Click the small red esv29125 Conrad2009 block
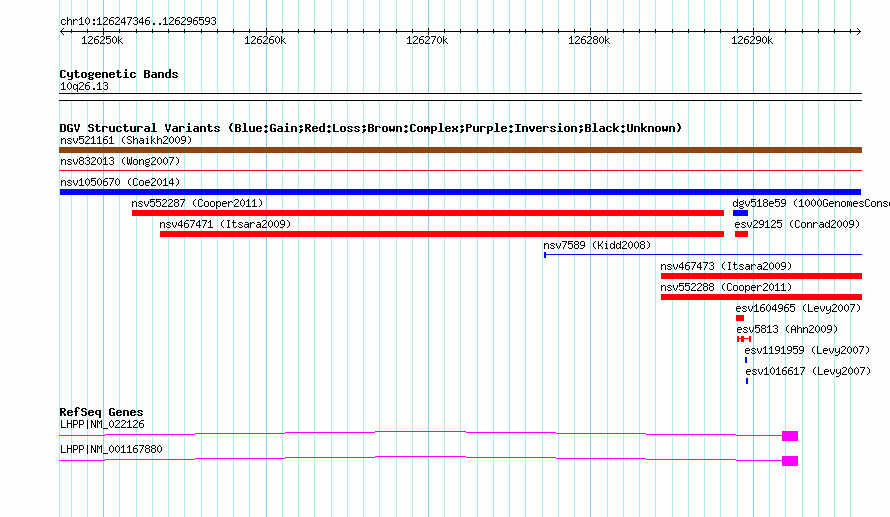The width and height of the screenshot is (890, 517). click(741, 234)
